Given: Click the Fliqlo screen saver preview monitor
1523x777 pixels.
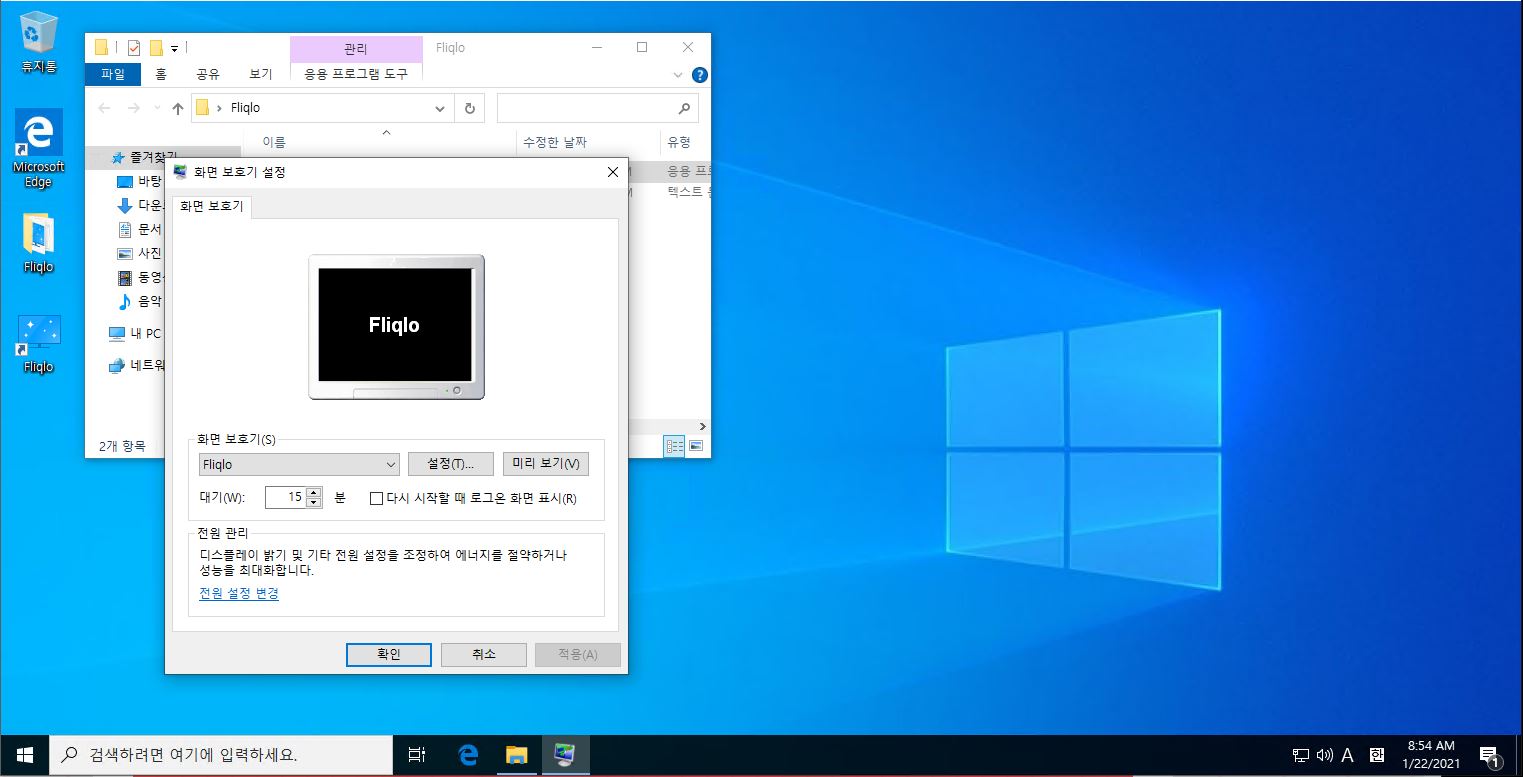Looking at the screenshot, I should click(x=396, y=327).
